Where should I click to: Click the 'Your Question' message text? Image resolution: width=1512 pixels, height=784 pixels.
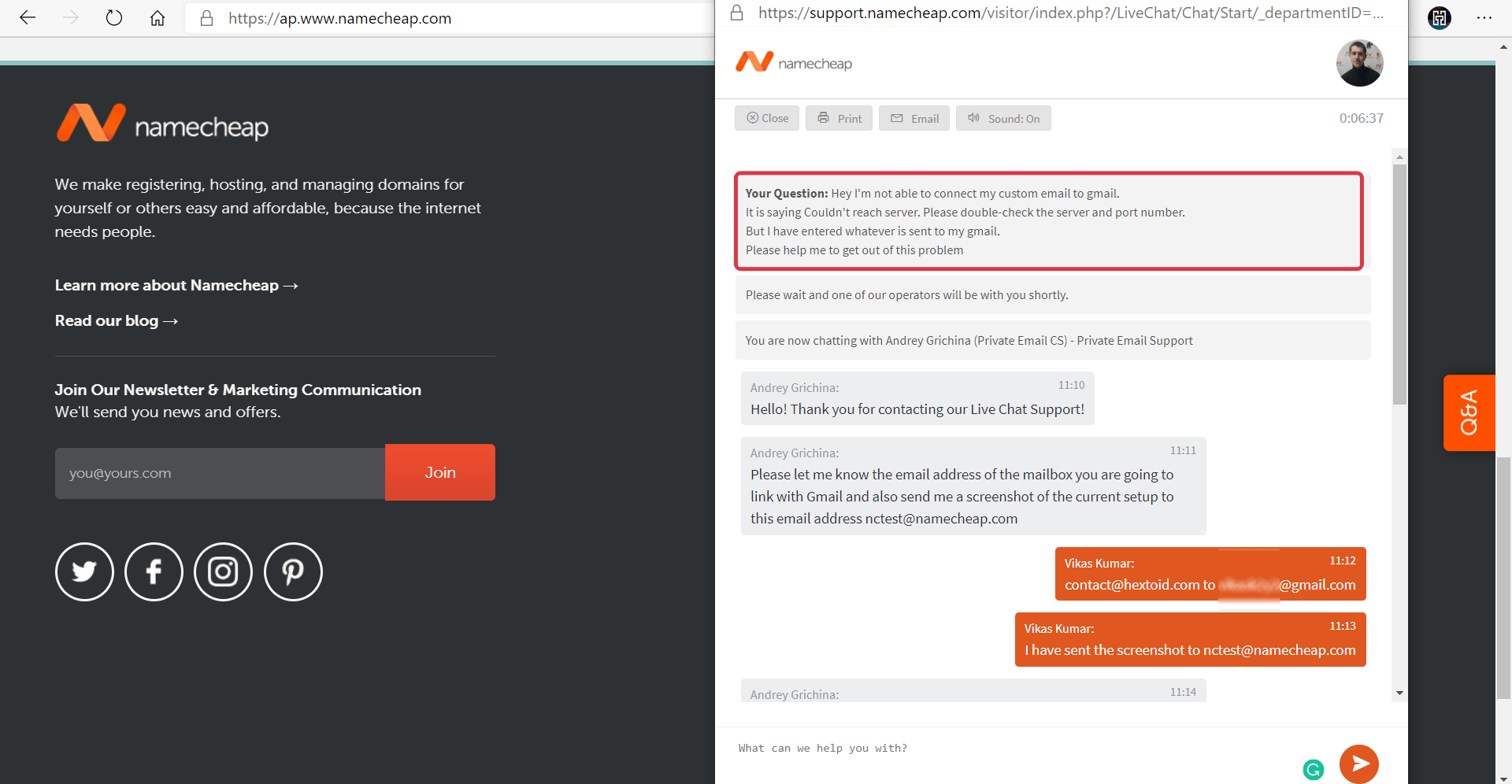[1049, 221]
